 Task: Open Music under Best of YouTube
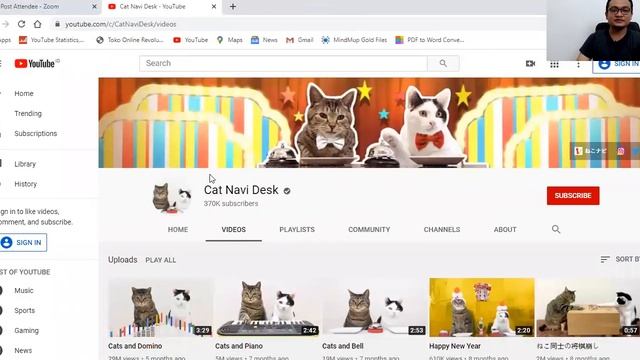tap(24, 291)
